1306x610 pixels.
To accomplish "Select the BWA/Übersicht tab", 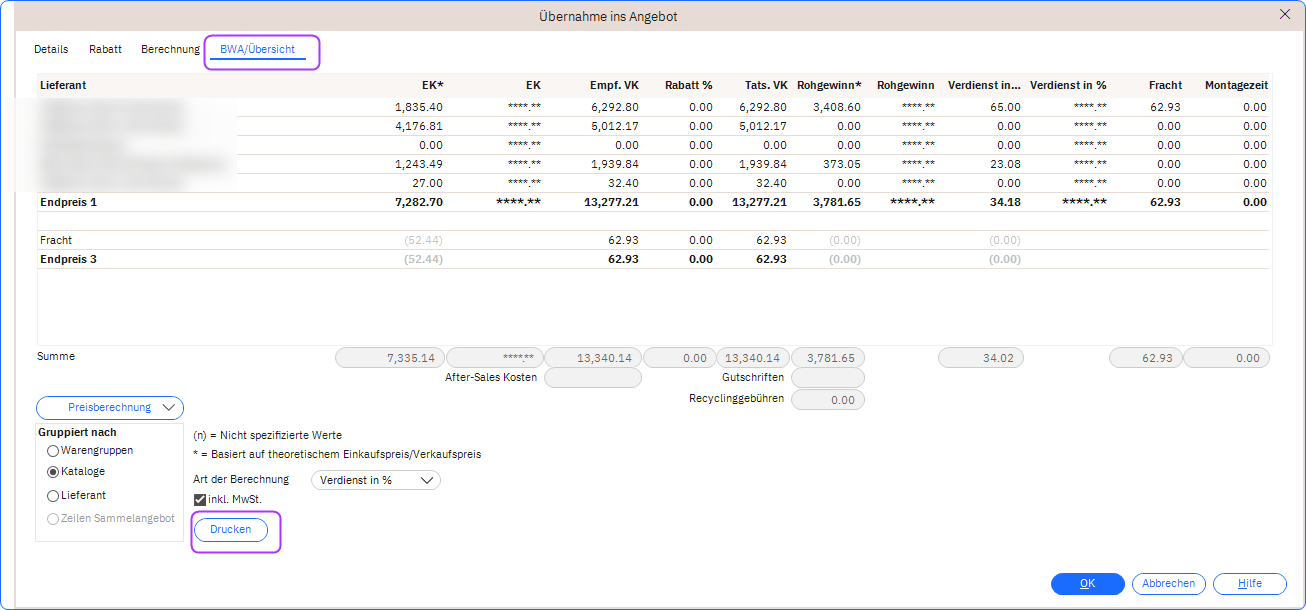I will point(258,49).
